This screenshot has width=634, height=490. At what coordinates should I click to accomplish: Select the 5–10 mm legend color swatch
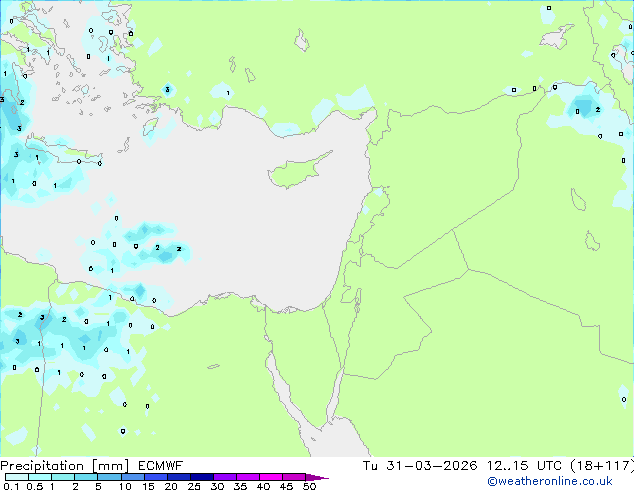point(109,477)
